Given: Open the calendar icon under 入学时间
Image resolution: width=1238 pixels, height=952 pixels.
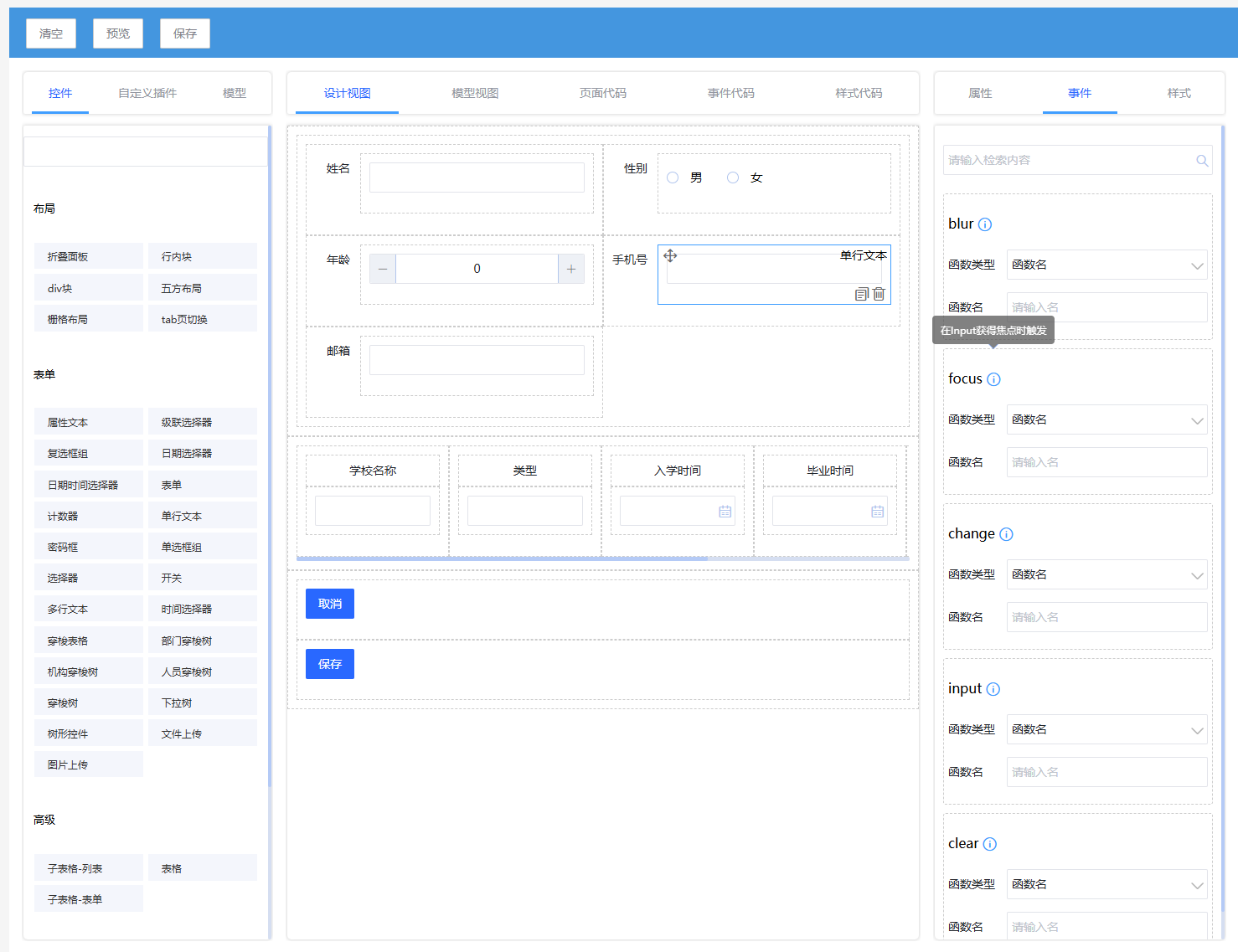Looking at the screenshot, I should (725, 512).
